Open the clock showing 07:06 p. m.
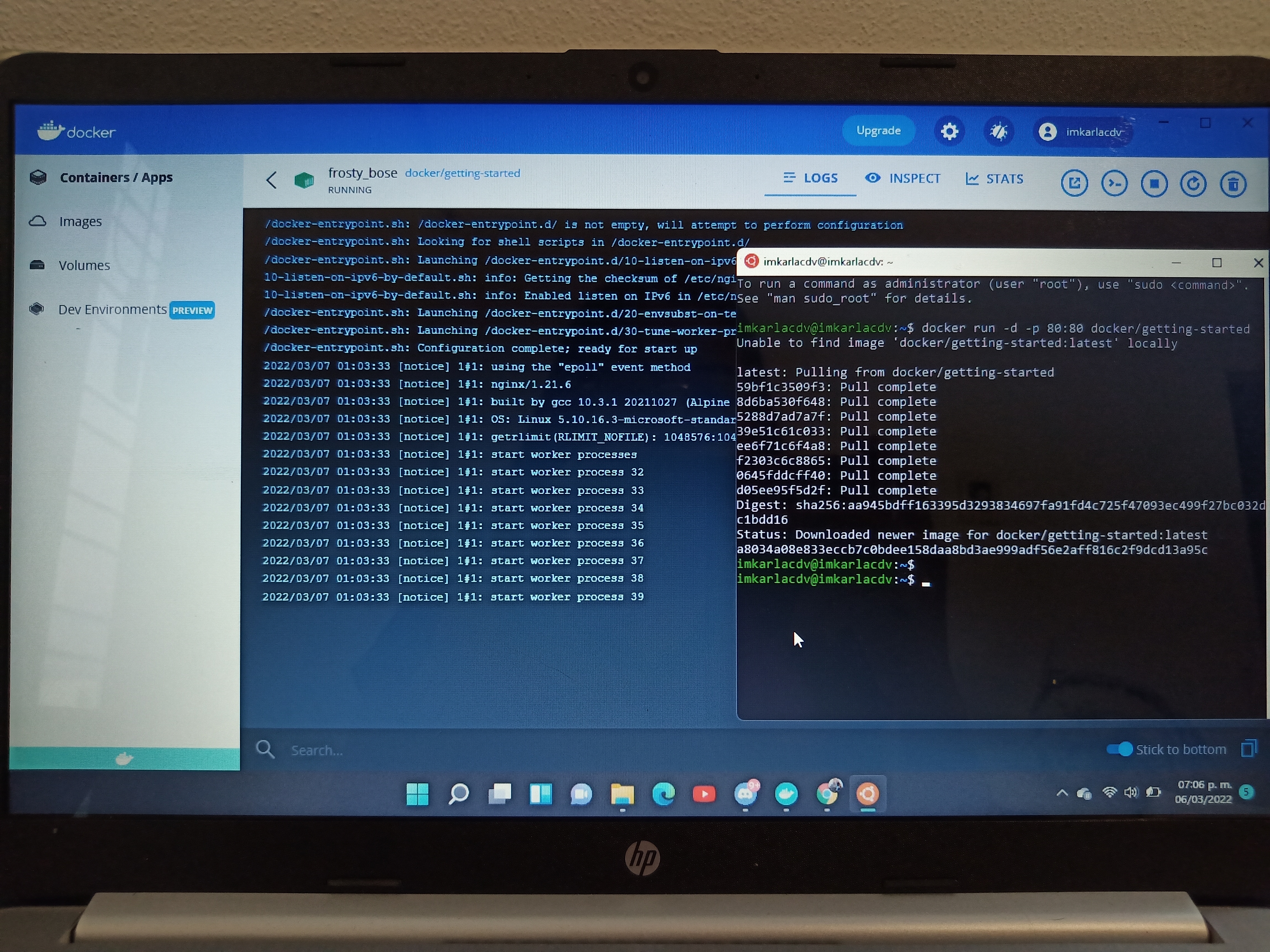The width and height of the screenshot is (1270, 952). [x=1203, y=792]
